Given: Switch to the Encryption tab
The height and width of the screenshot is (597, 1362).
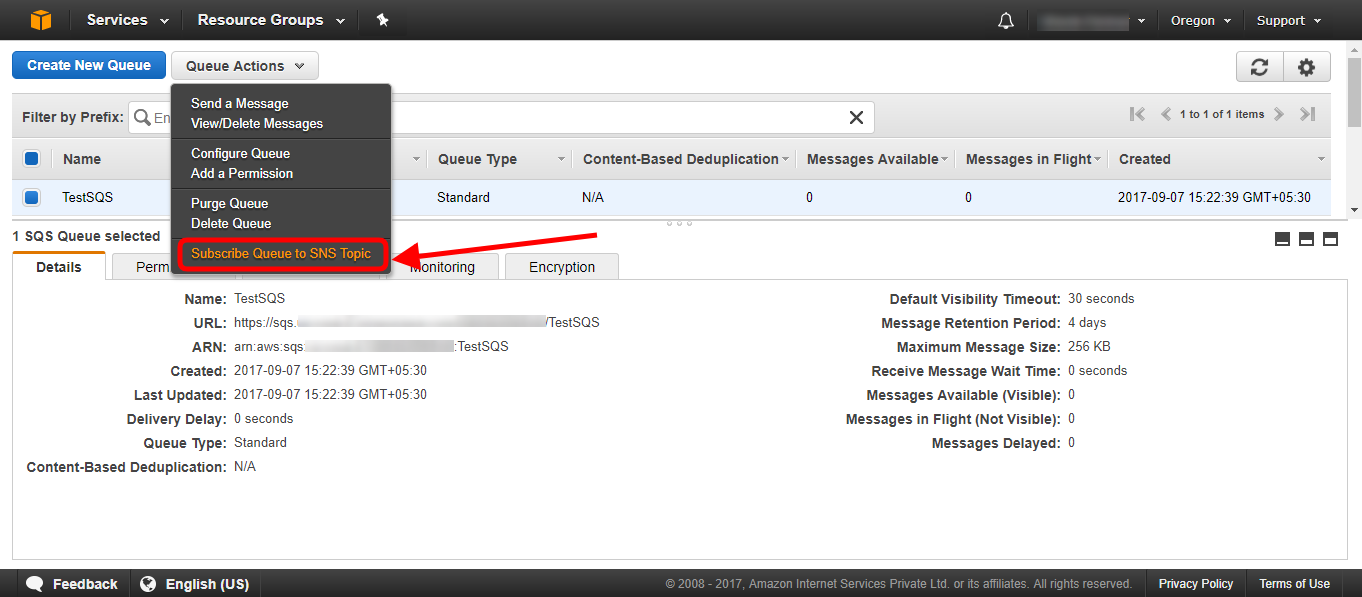Looking at the screenshot, I should coord(562,267).
